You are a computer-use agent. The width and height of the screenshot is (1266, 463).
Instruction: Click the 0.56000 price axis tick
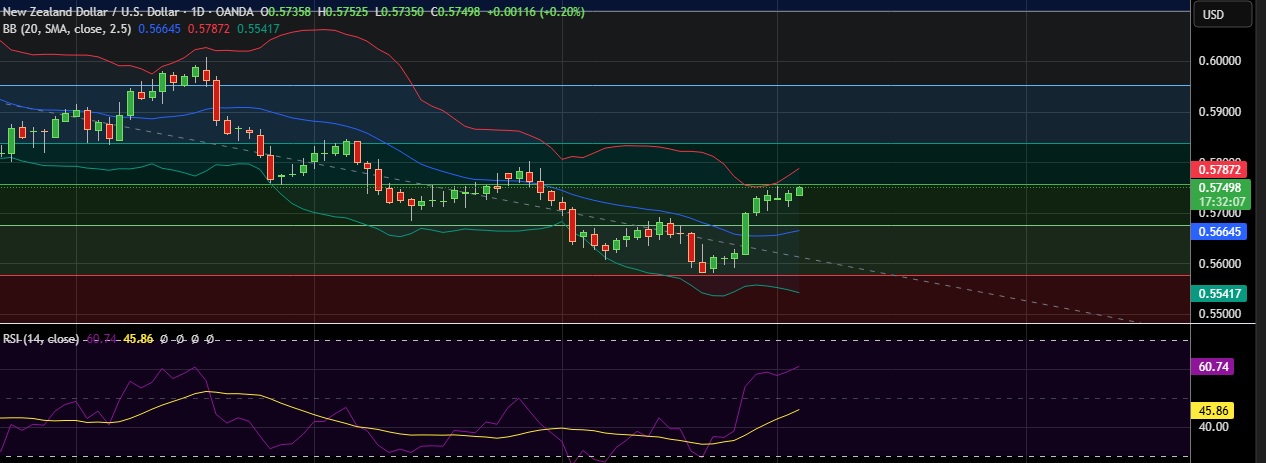click(x=1219, y=264)
